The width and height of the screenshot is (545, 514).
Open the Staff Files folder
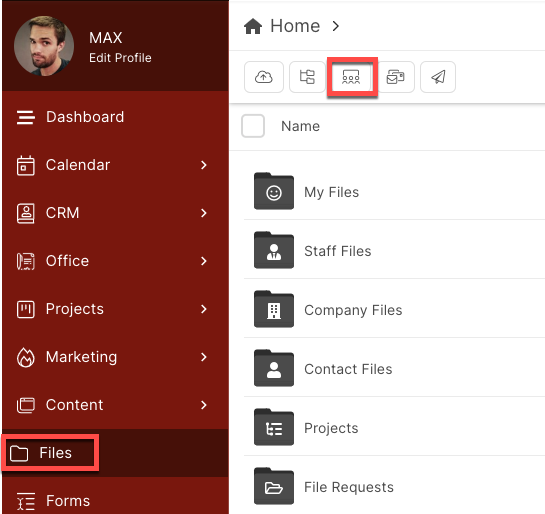coord(338,251)
